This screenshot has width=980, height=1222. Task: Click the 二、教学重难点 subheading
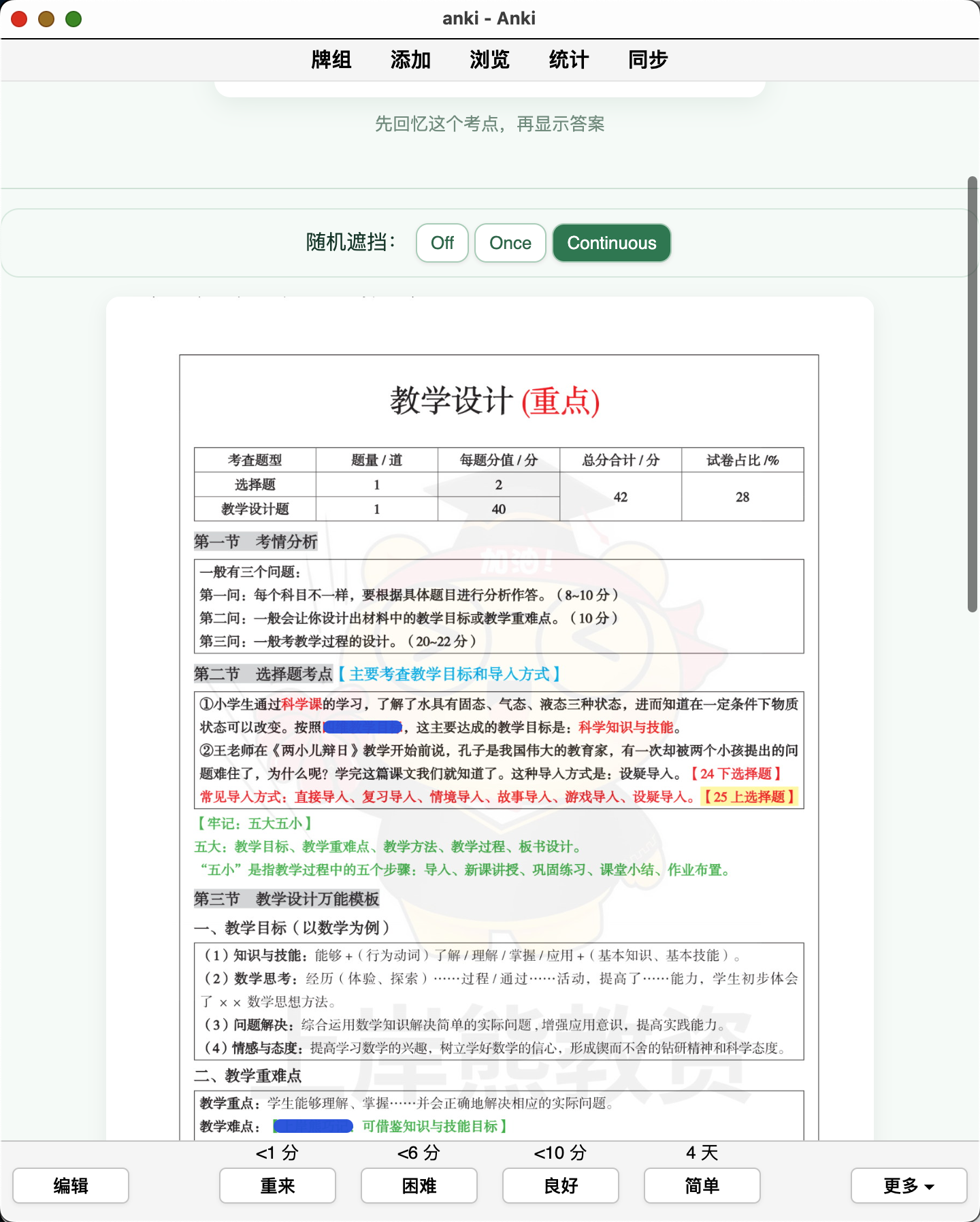click(248, 1076)
